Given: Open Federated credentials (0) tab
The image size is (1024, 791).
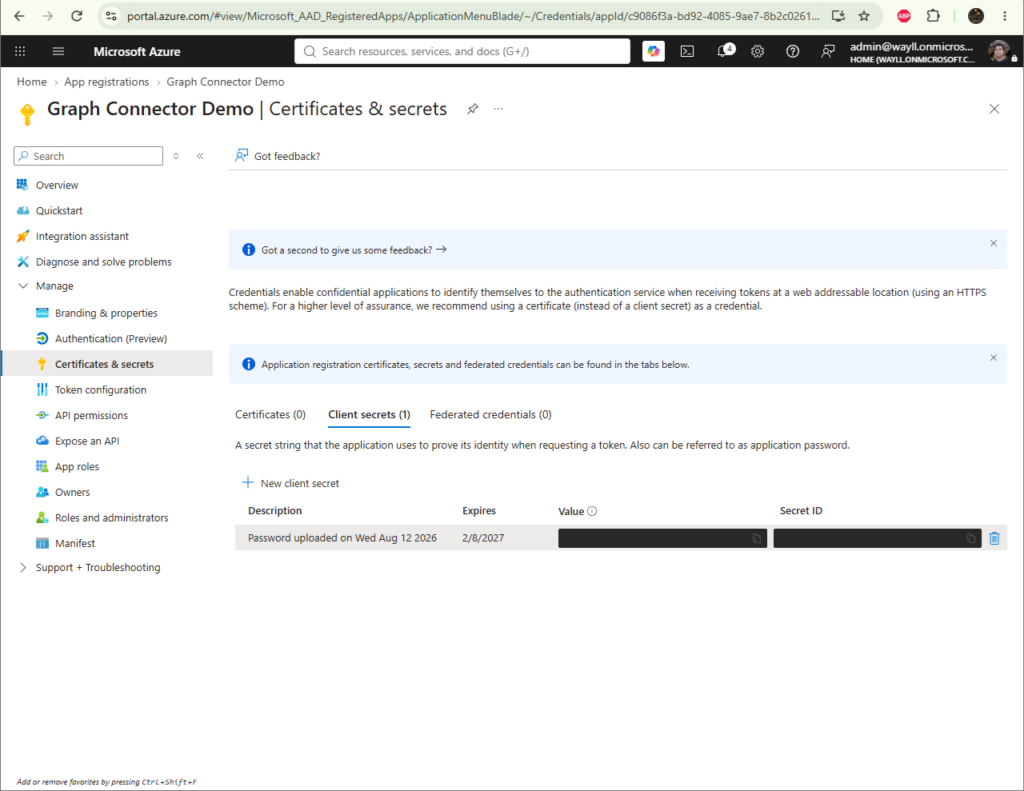Looking at the screenshot, I should (x=490, y=415).
